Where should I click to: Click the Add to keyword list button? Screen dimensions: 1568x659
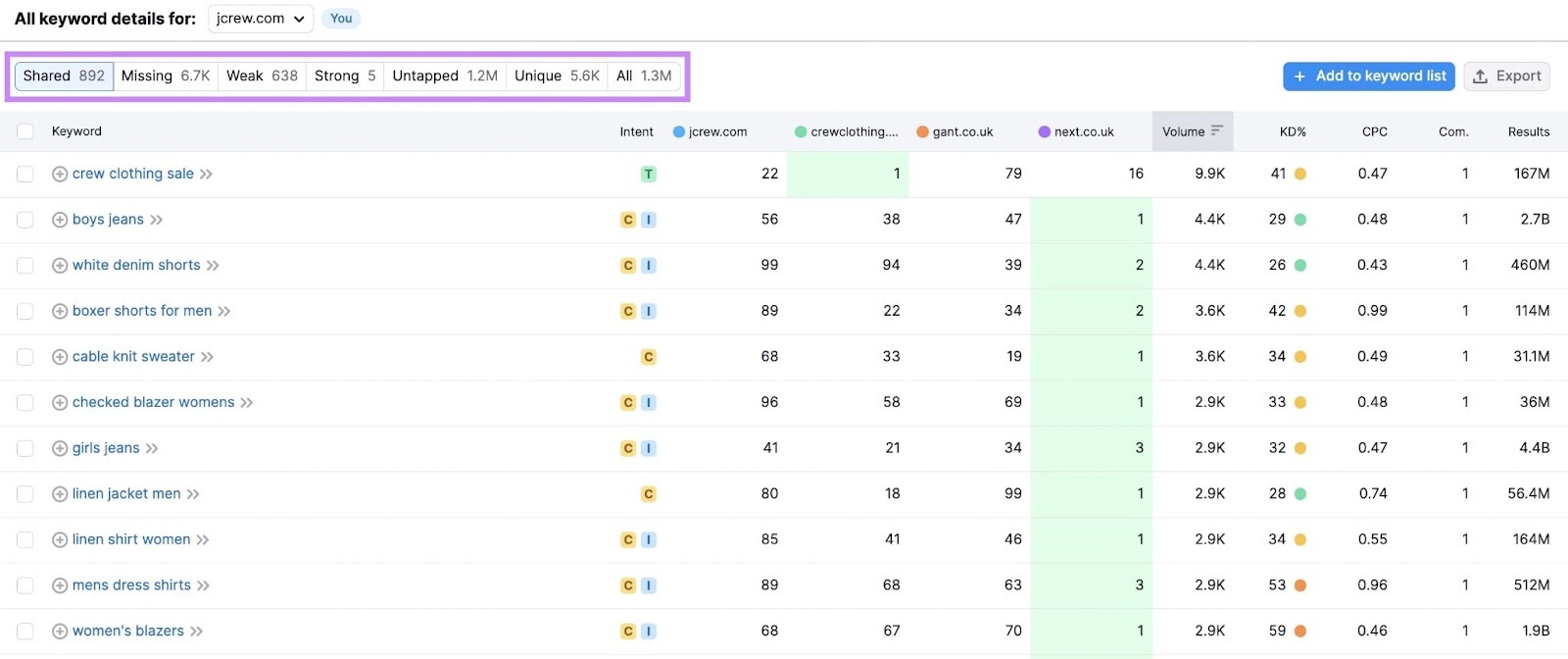click(1368, 76)
